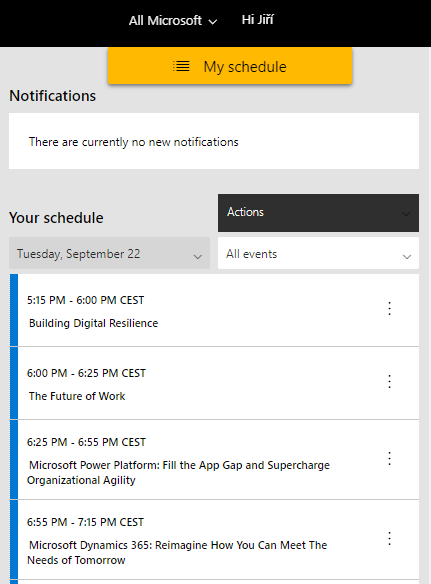Click the list icon on My schedule button
This screenshot has width=431, height=584.
181,66
